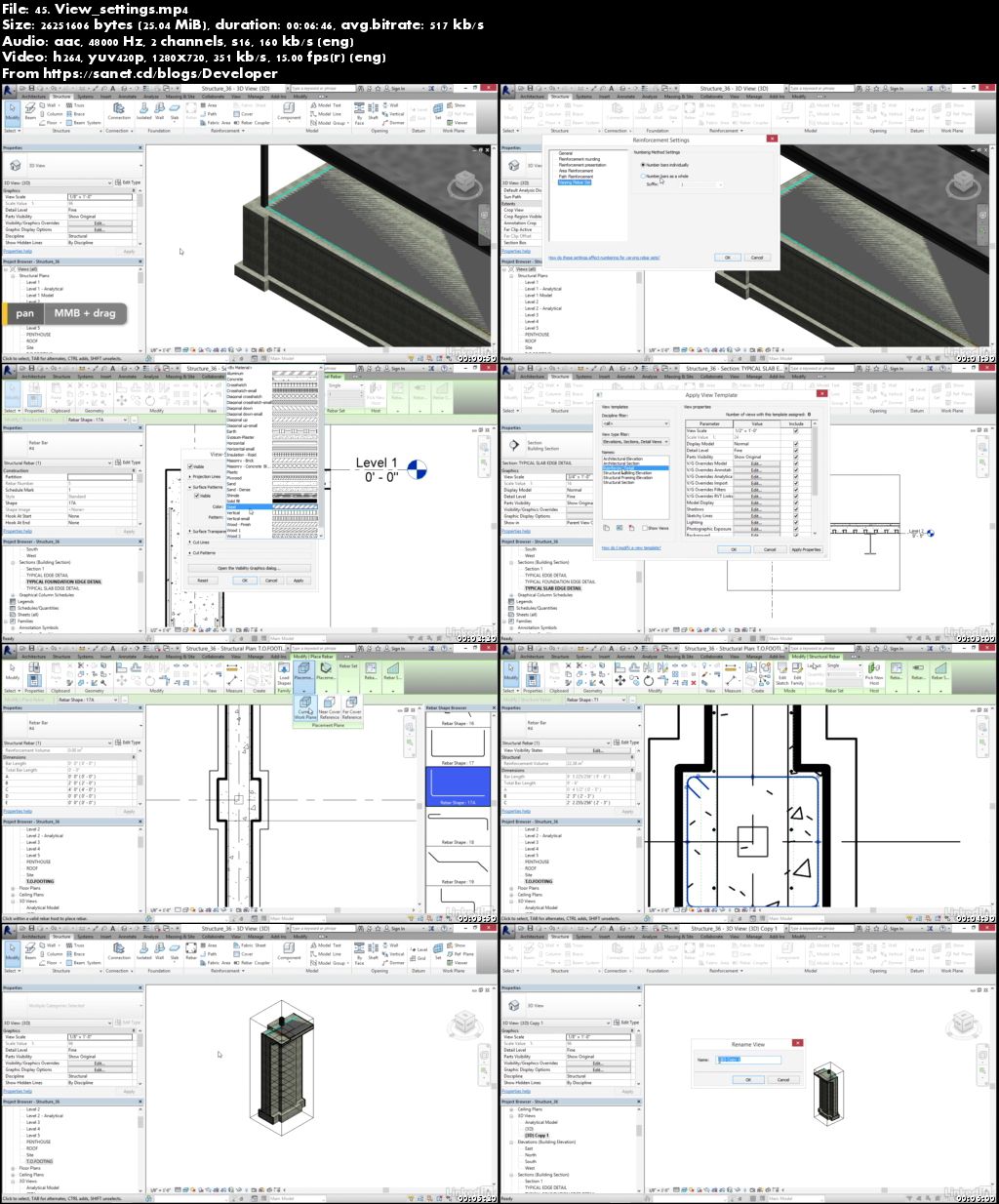Toggle Include checkbox for View Scale row
The image size is (999, 1204).
coord(796,431)
